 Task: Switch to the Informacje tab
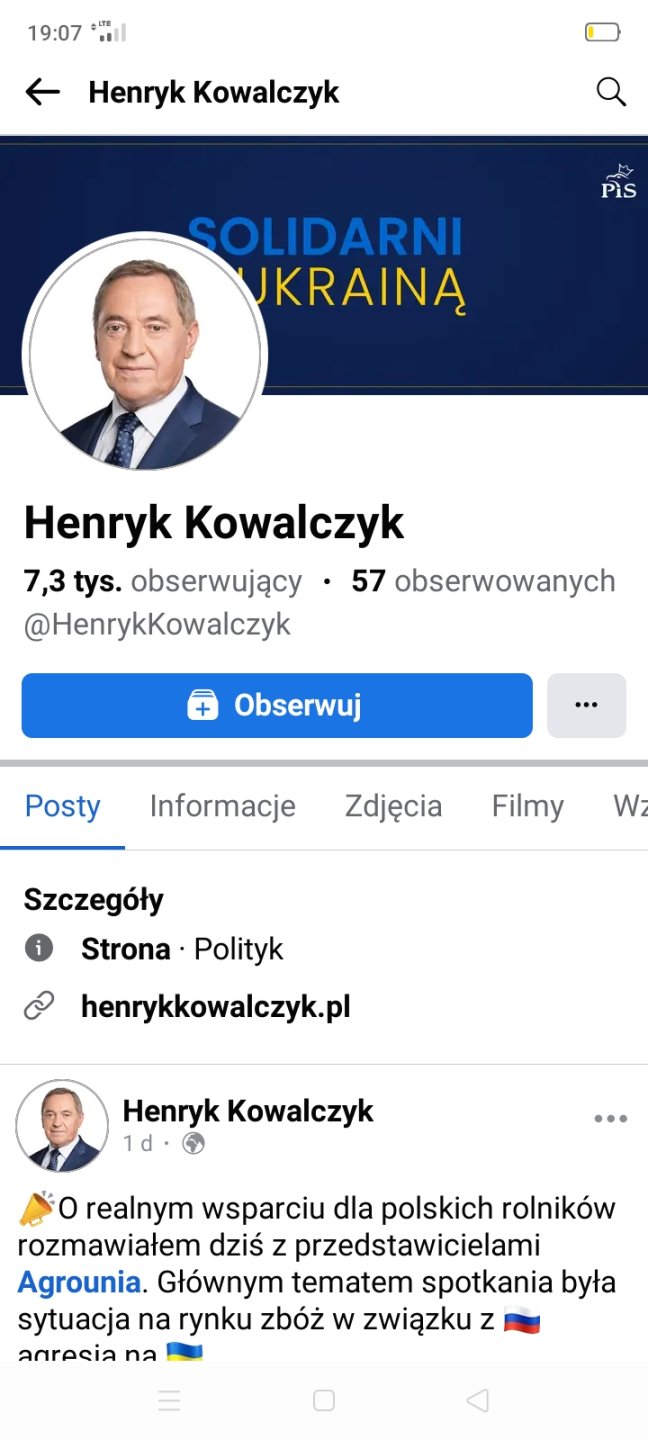(x=223, y=806)
